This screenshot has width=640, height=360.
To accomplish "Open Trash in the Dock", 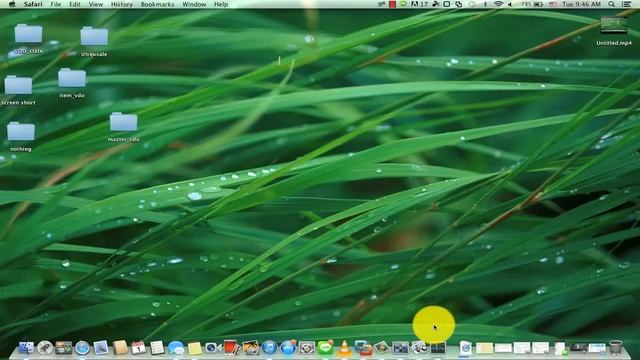I will [x=615, y=347].
